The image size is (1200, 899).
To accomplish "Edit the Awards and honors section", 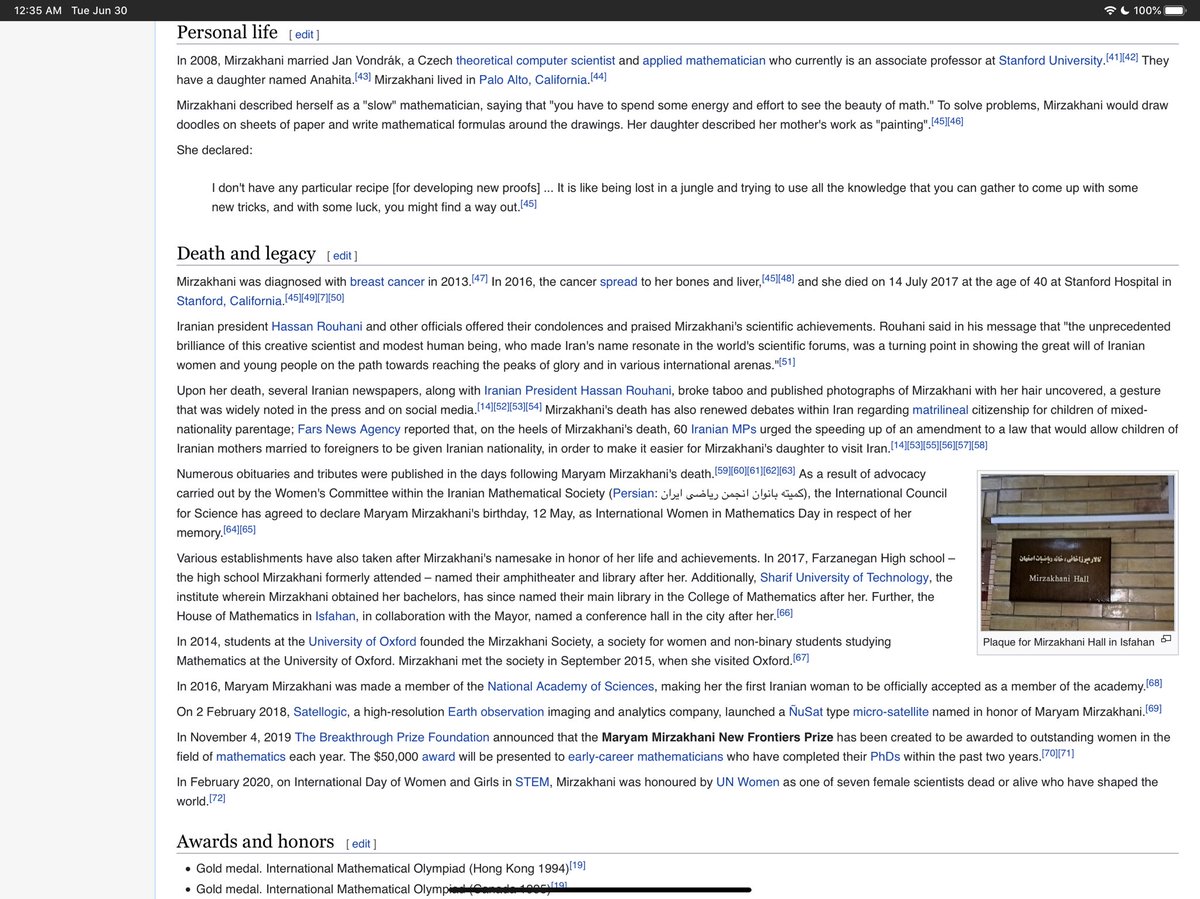I will click(361, 844).
